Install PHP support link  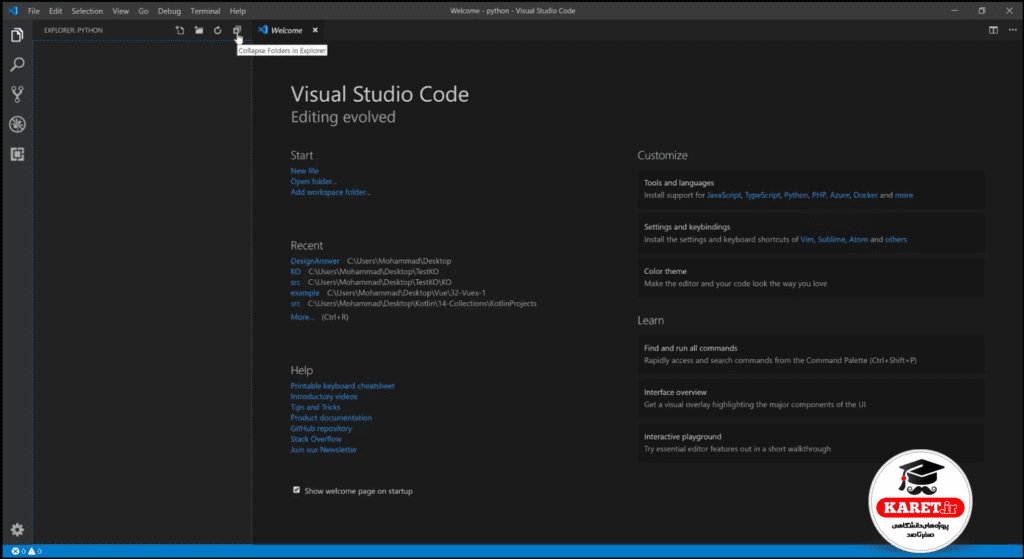pyautogui.click(x=819, y=195)
